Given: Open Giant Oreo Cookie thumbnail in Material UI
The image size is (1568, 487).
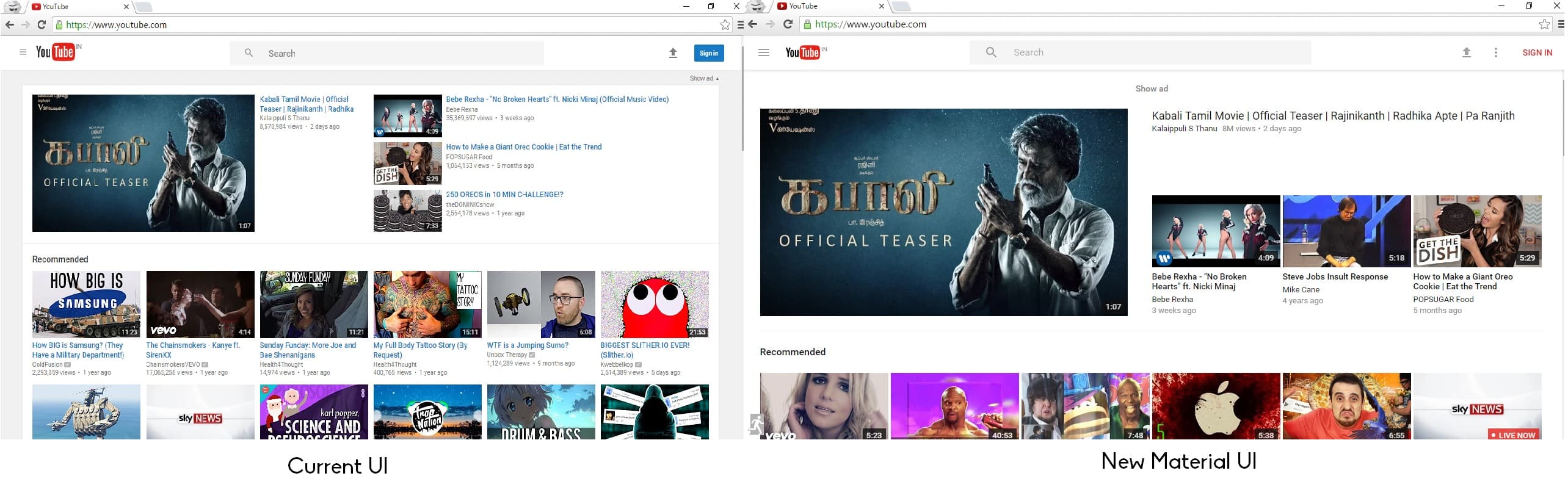Looking at the screenshot, I should click(1477, 231).
